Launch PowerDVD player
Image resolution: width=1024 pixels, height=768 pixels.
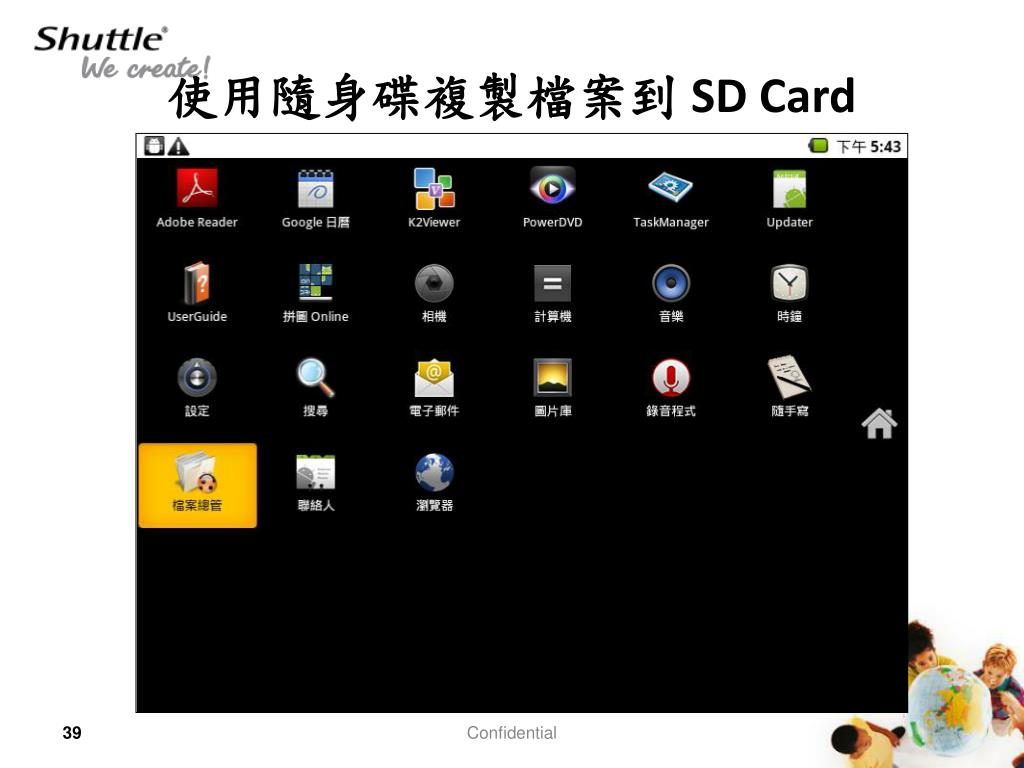tap(552, 198)
